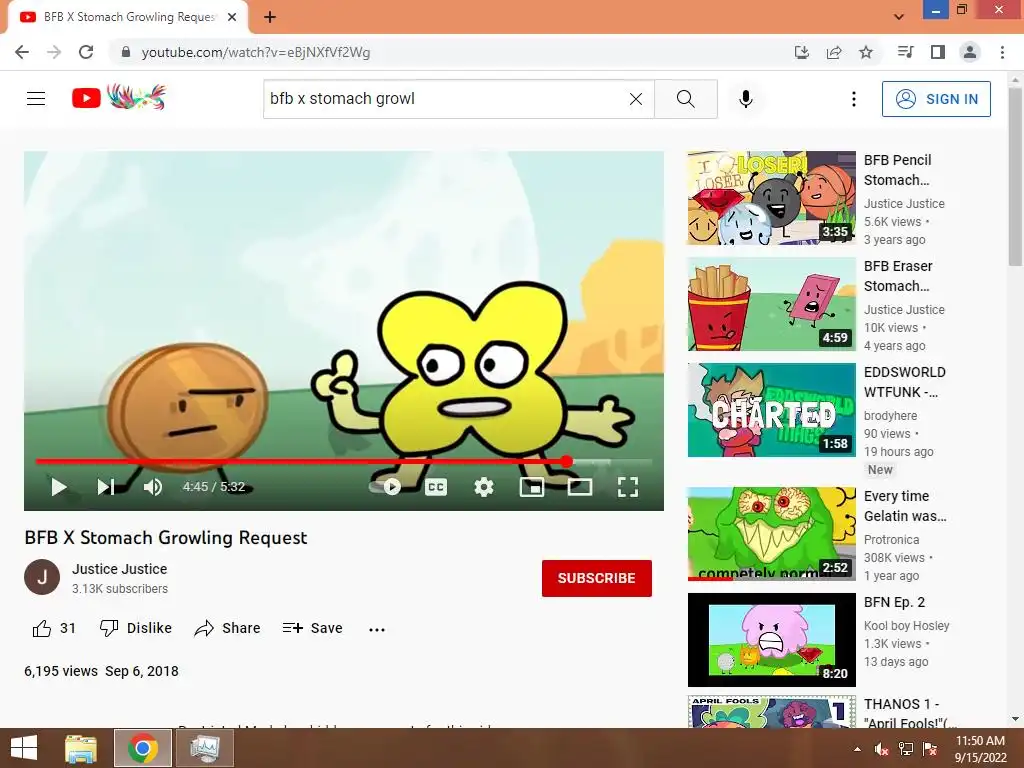
Task: Close the BFB X Stomach tab
Action: [232, 17]
